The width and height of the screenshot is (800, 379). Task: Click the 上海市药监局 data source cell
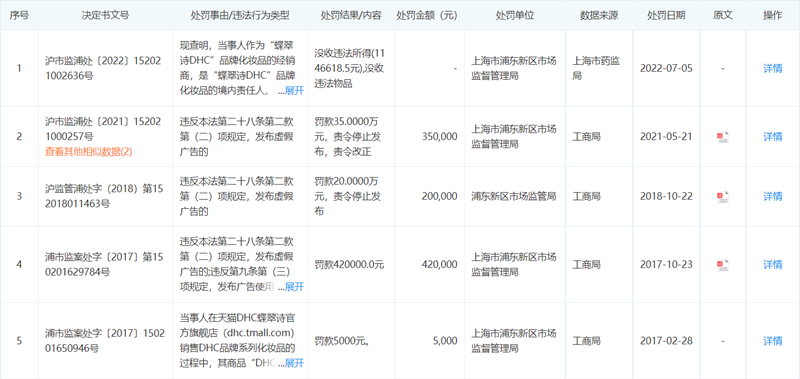(595, 68)
